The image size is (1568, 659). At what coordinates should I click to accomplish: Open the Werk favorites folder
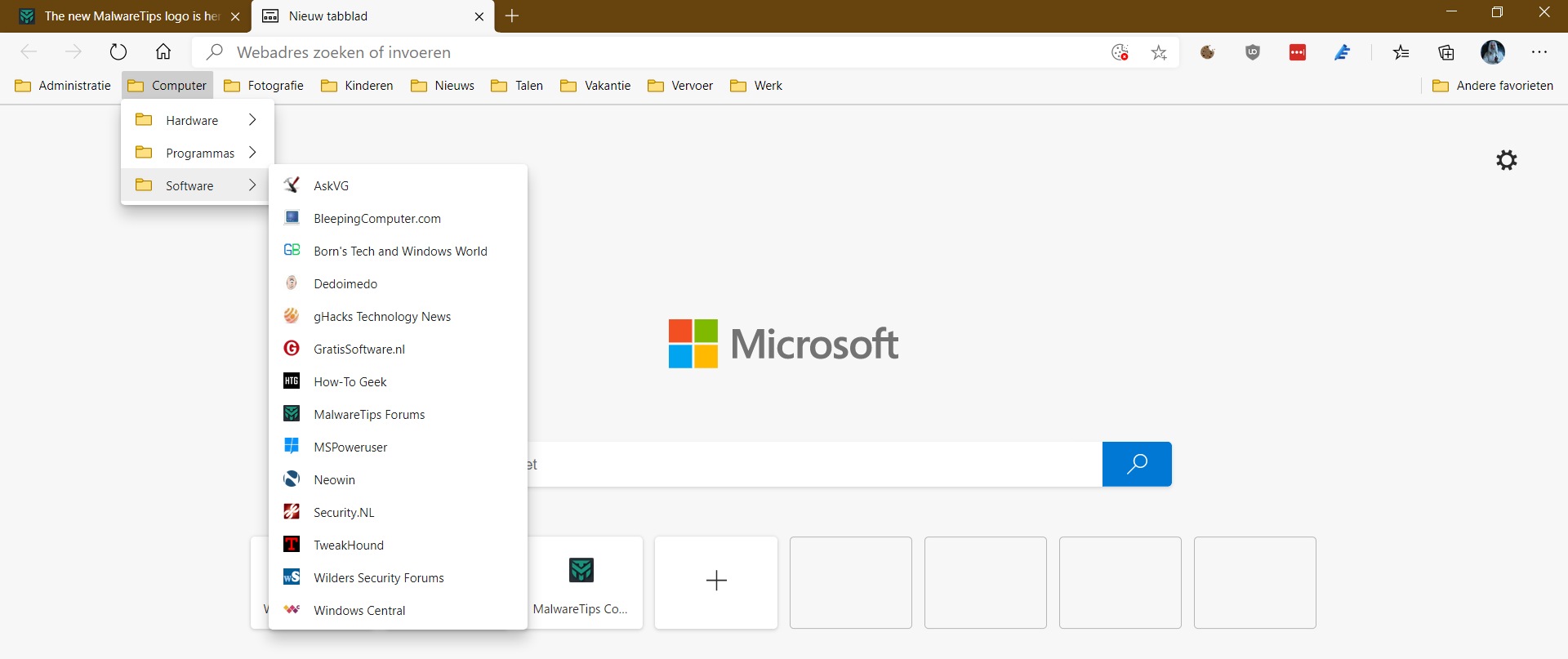click(x=756, y=86)
